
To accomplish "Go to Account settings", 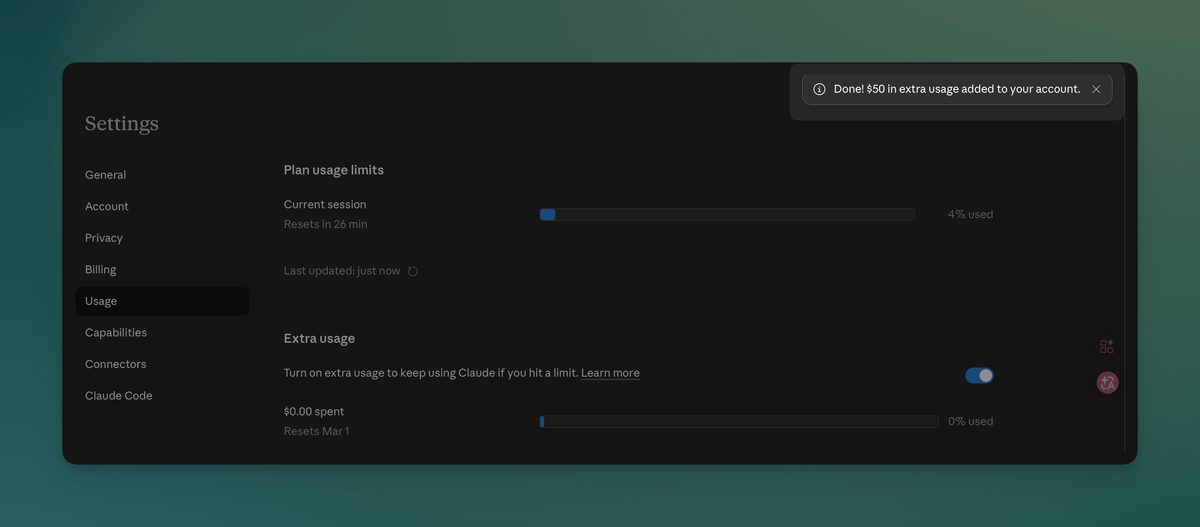I will coord(107,206).
